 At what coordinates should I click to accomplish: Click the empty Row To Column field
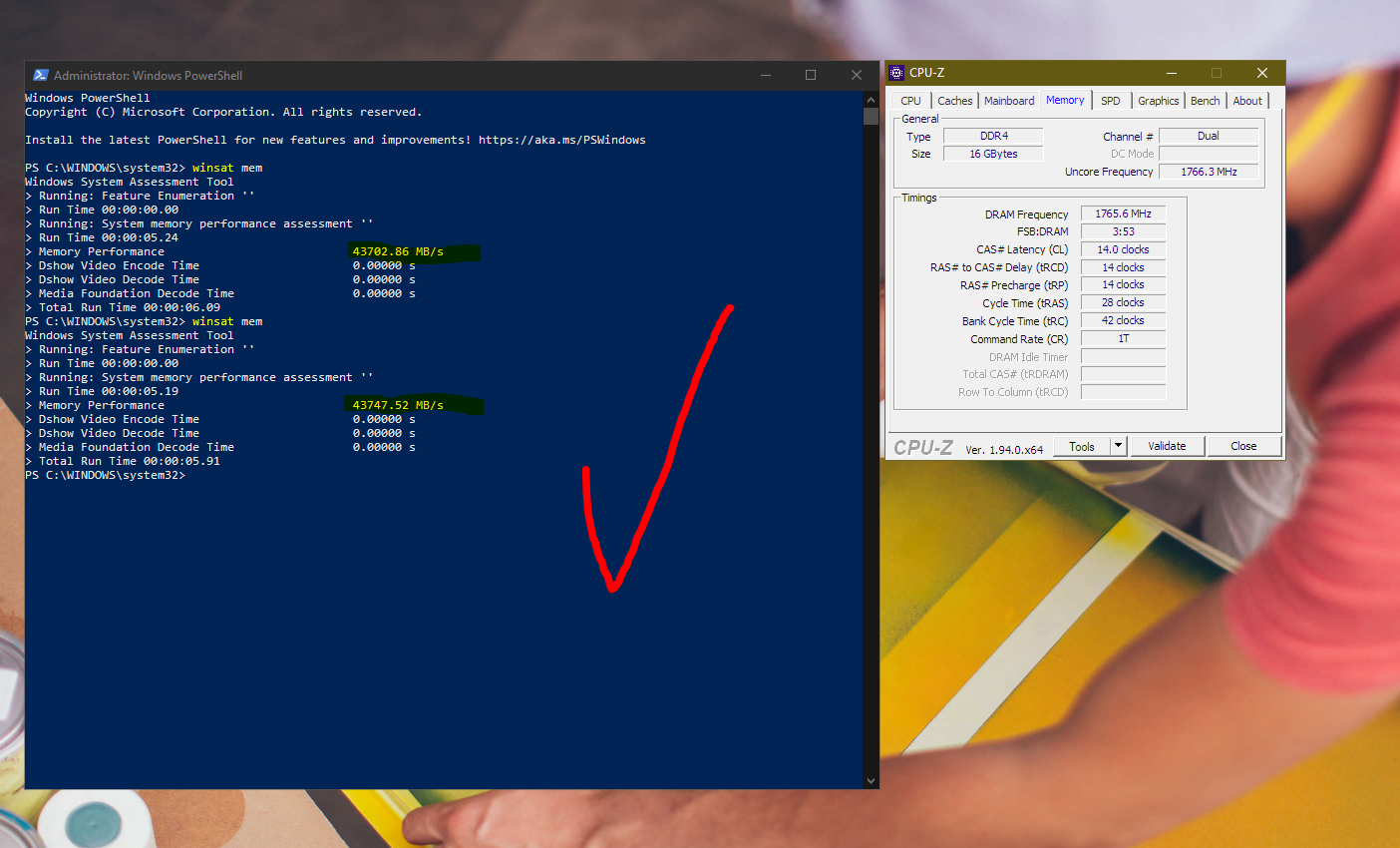click(1123, 392)
